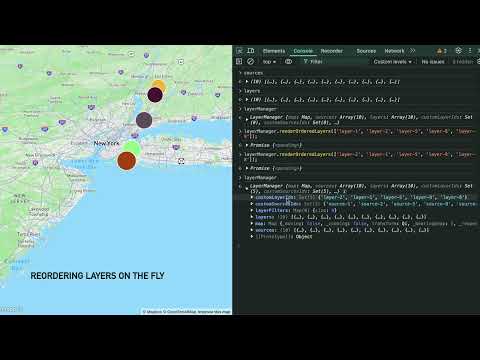Expand the layerFilters Map property

point(252,210)
